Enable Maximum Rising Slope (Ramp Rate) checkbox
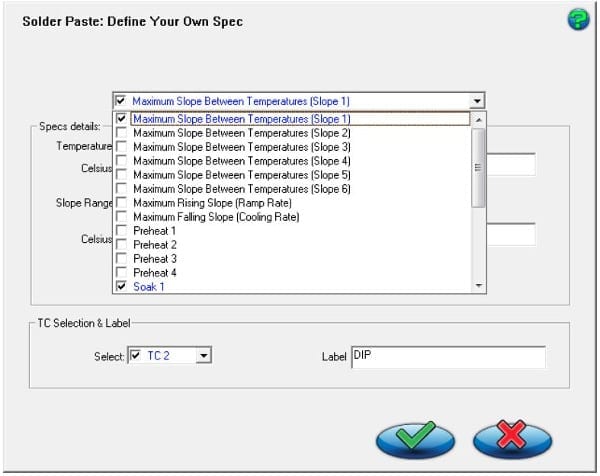Image resolution: width=600 pixels, height=476 pixels. [x=121, y=202]
